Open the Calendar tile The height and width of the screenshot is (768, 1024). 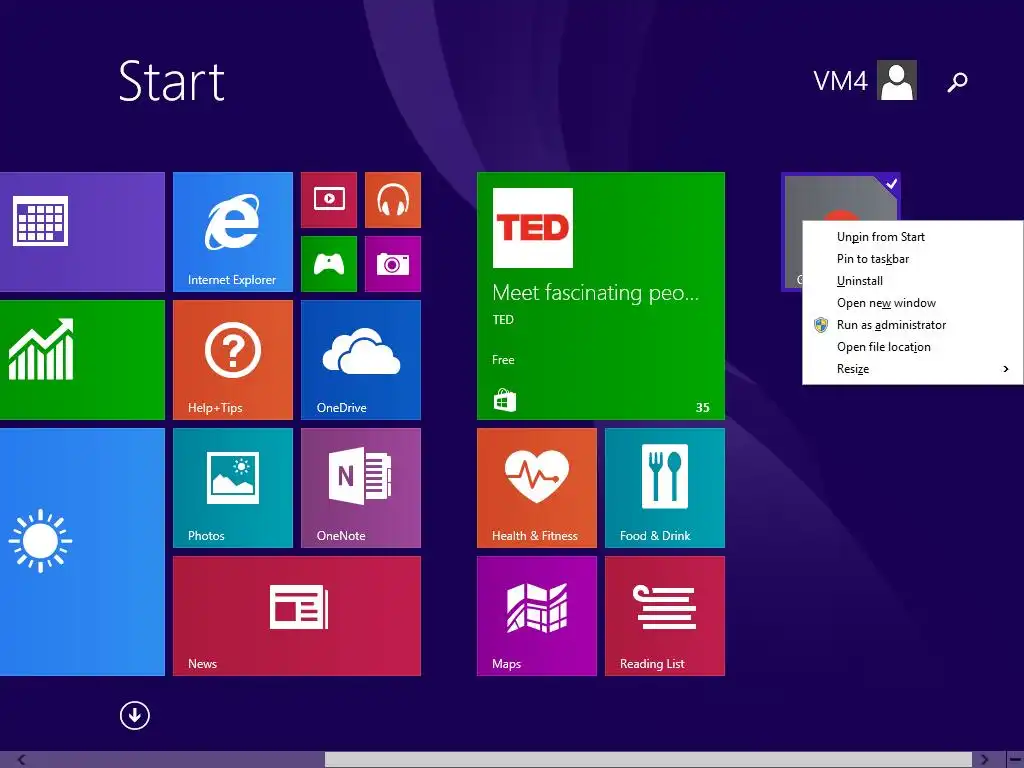pos(82,232)
